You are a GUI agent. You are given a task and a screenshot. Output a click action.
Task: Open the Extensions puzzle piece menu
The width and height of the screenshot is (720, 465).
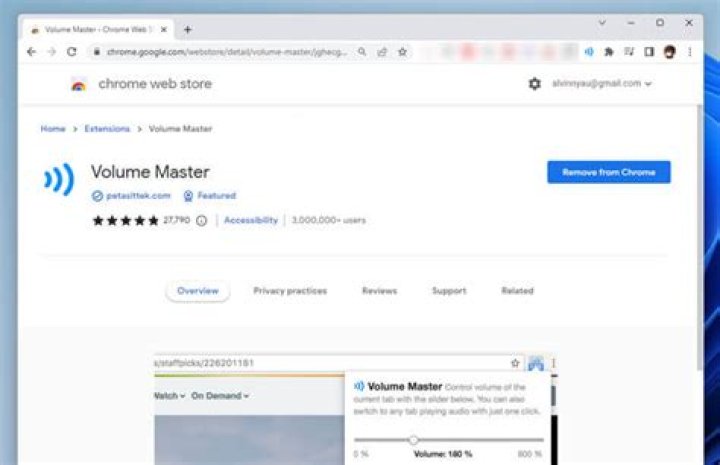pos(609,52)
